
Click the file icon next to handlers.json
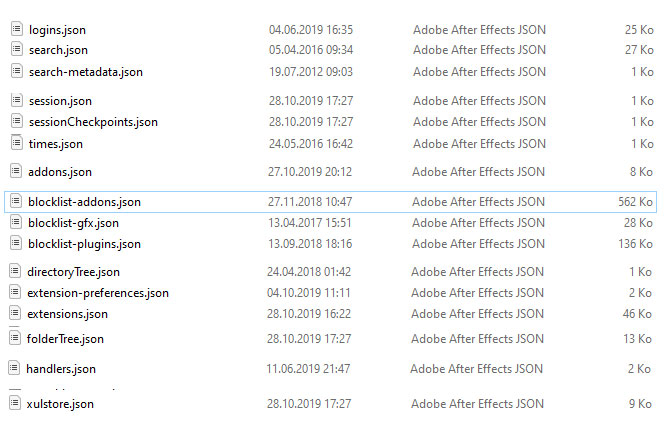(14, 368)
